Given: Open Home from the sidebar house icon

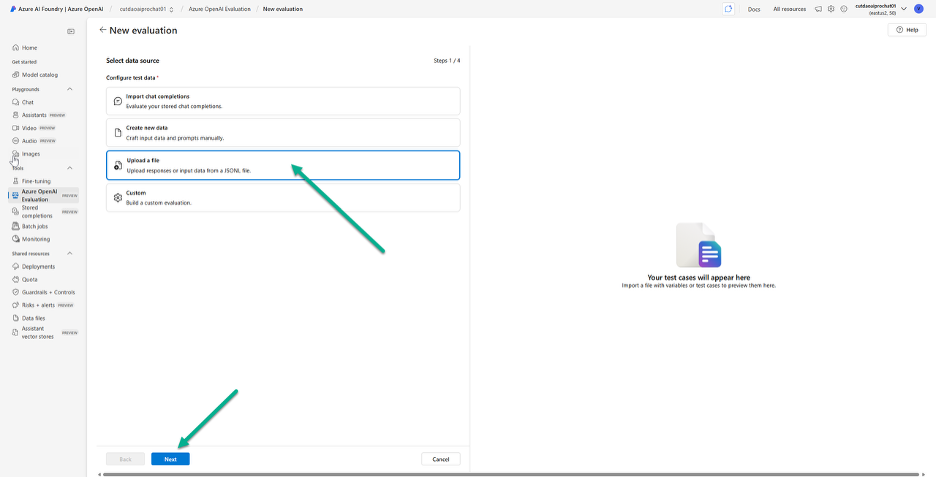Looking at the screenshot, I should pyautogui.click(x=16, y=48).
